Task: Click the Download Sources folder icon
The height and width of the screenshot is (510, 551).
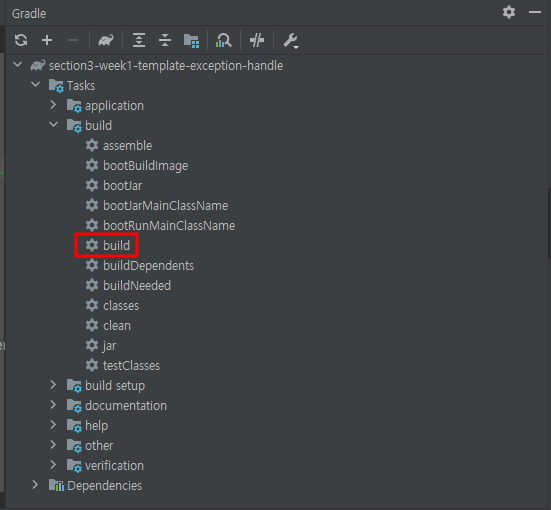Action: [x=192, y=40]
